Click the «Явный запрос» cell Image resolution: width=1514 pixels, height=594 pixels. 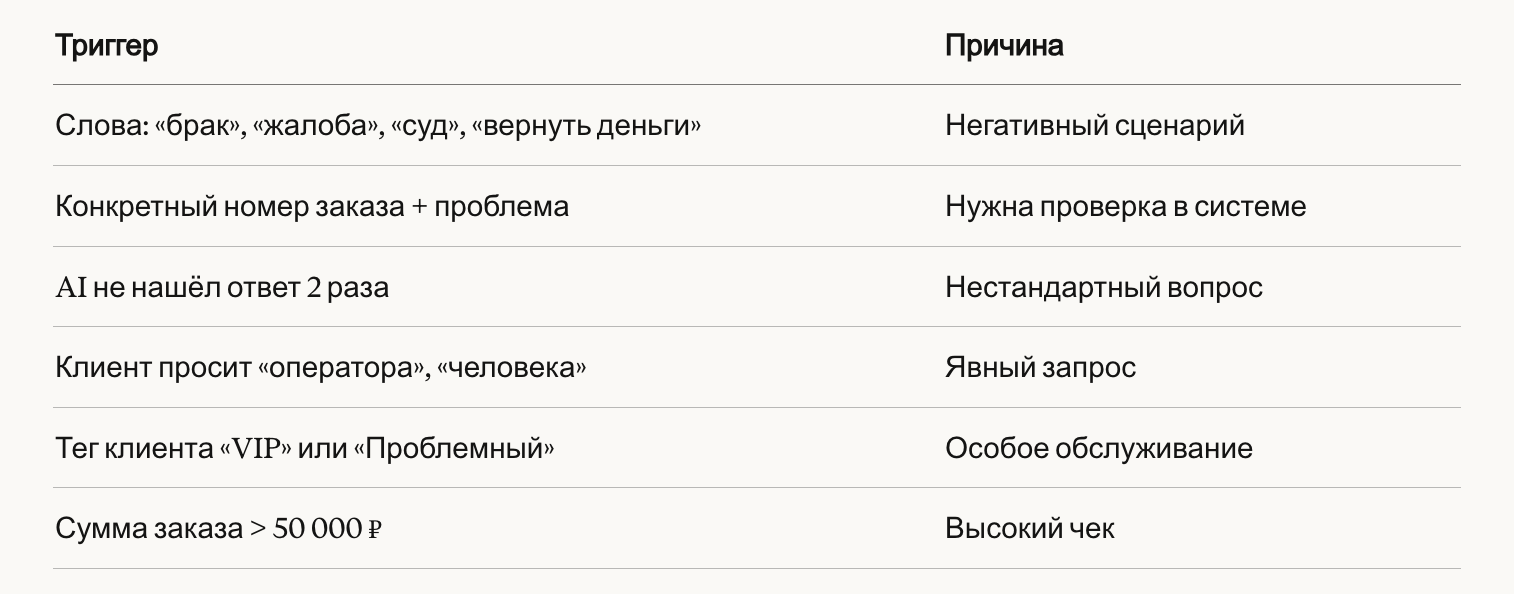coord(1040,368)
